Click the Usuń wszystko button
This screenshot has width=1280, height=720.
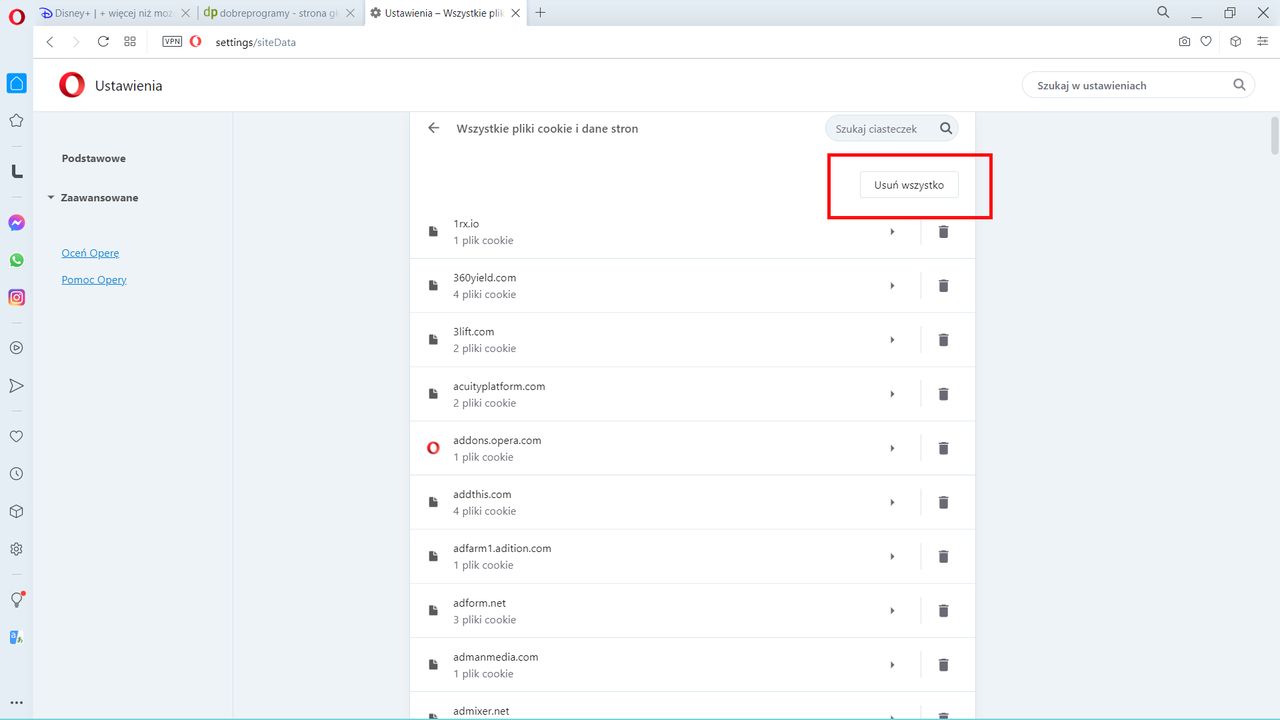[x=909, y=185]
